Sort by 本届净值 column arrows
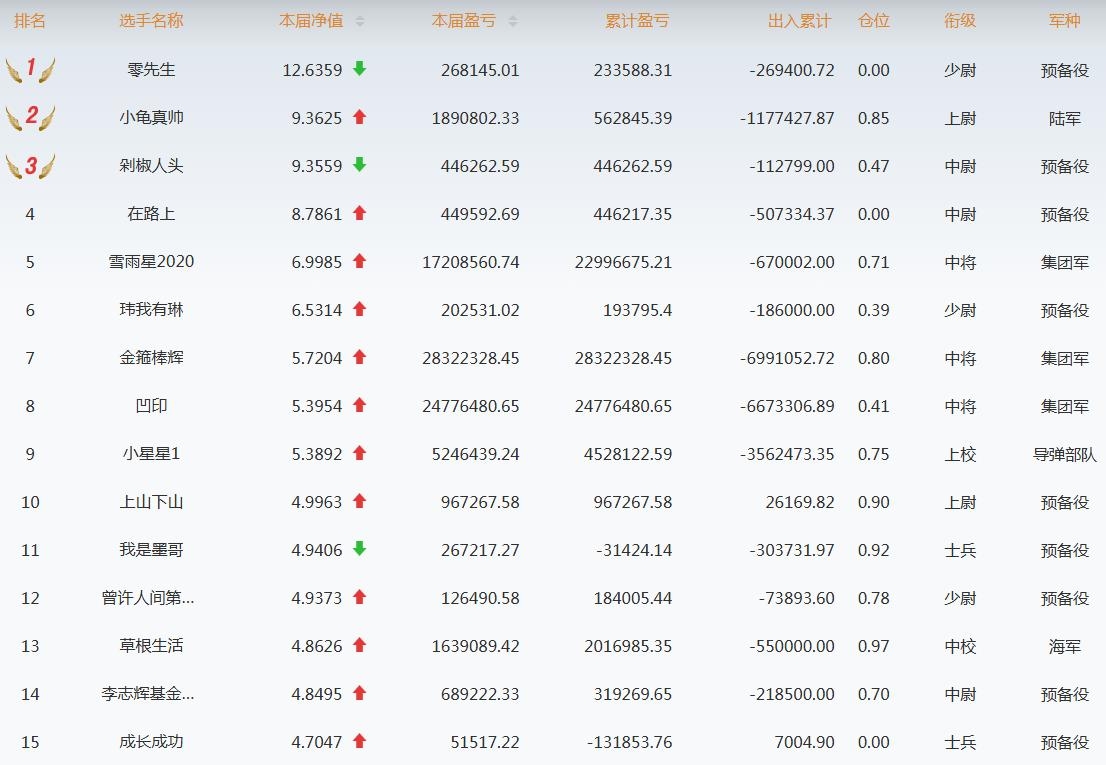The image size is (1106, 765). click(360, 21)
